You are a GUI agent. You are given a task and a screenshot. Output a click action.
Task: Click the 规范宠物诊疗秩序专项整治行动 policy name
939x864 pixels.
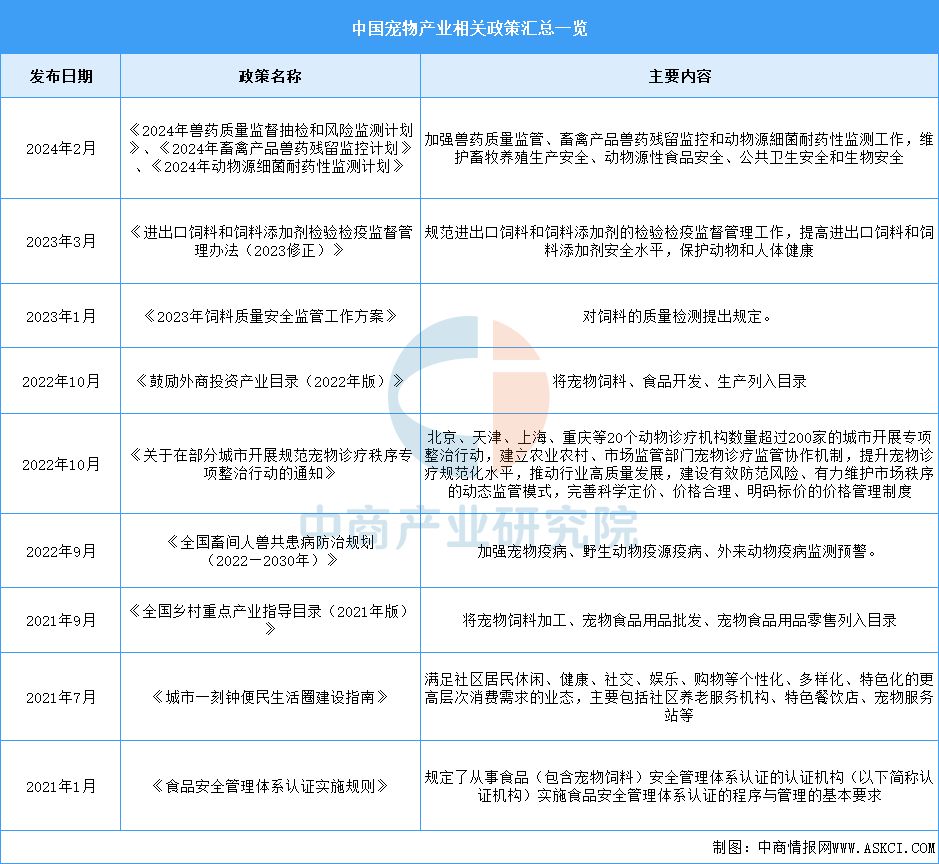(270, 464)
